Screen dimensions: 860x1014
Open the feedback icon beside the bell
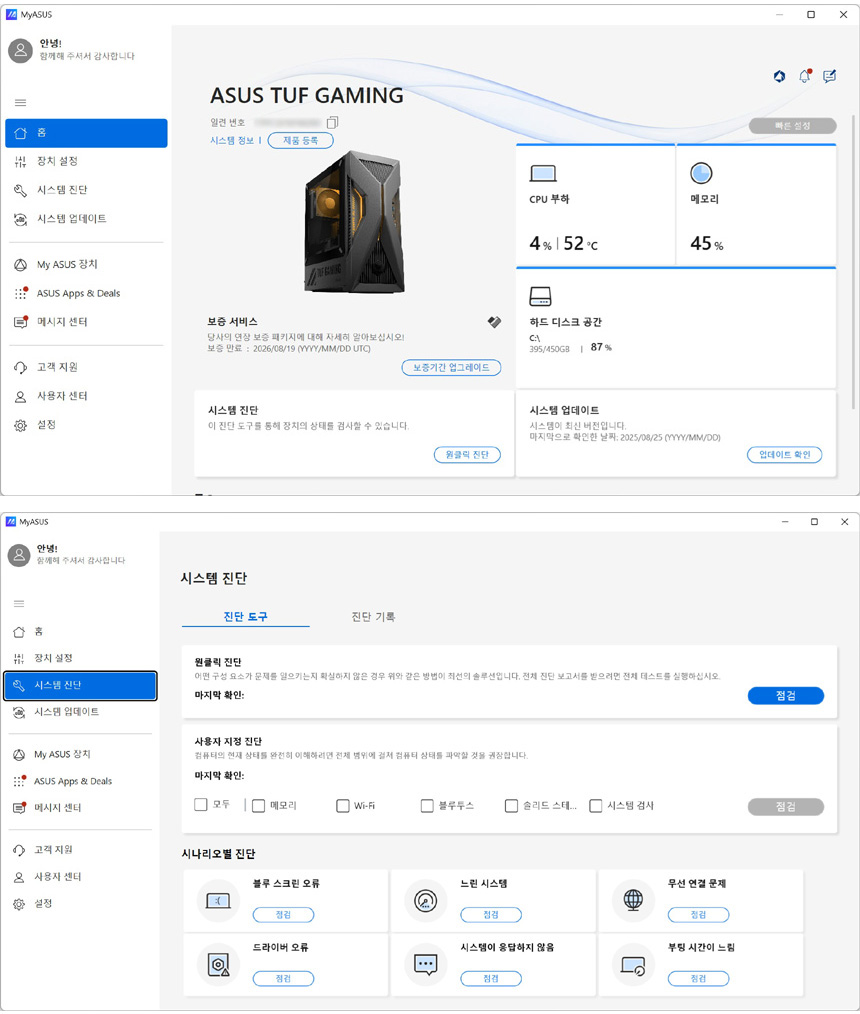pyautogui.click(x=829, y=76)
